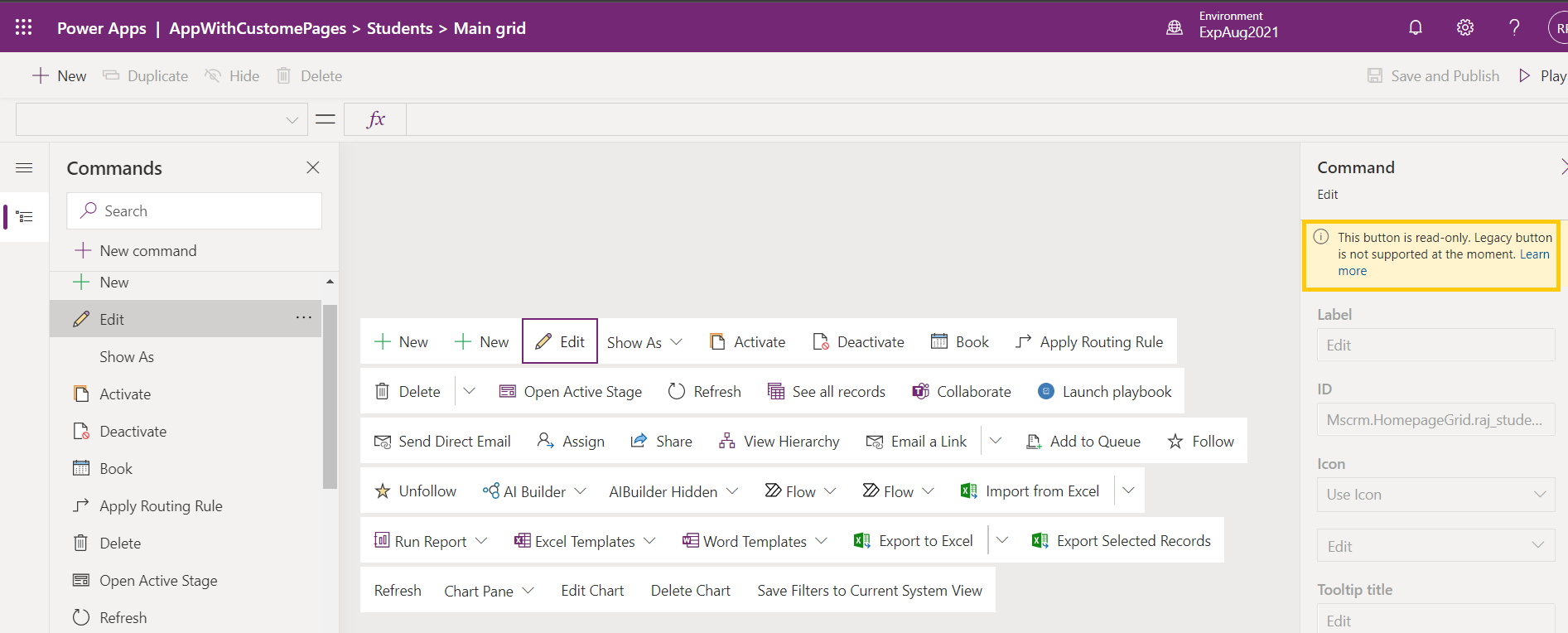Click the commands list scrollbar
Image resolution: width=1568 pixels, height=633 pixels.
330,398
